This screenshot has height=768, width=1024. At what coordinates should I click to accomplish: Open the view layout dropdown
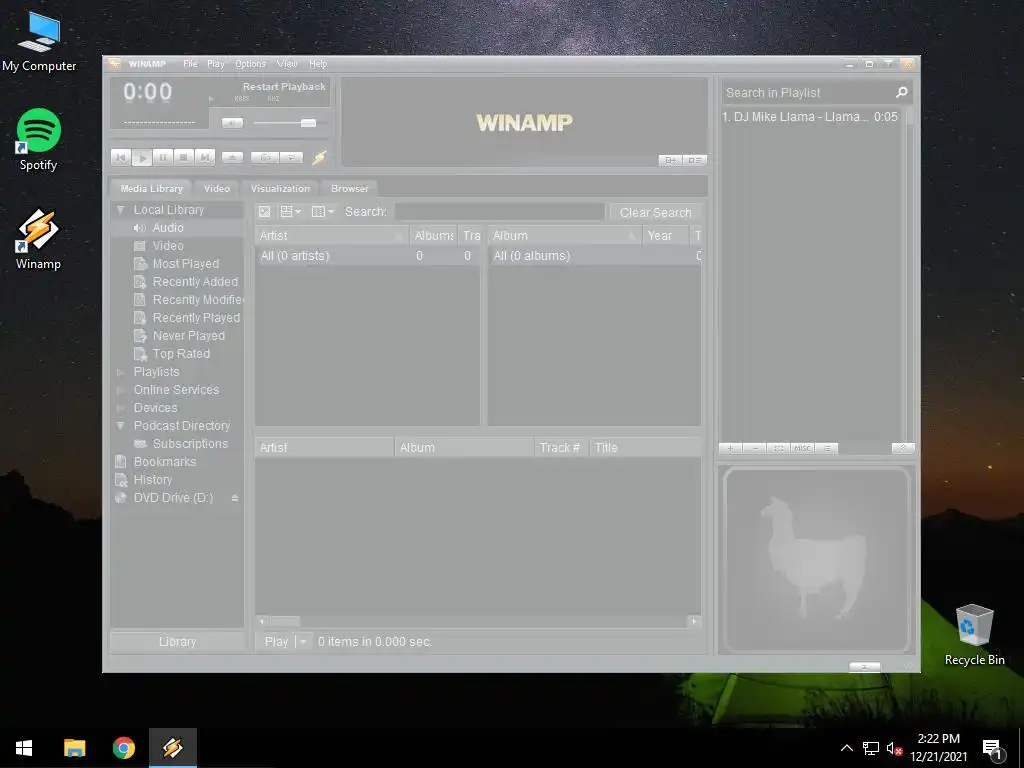click(291, 212)
